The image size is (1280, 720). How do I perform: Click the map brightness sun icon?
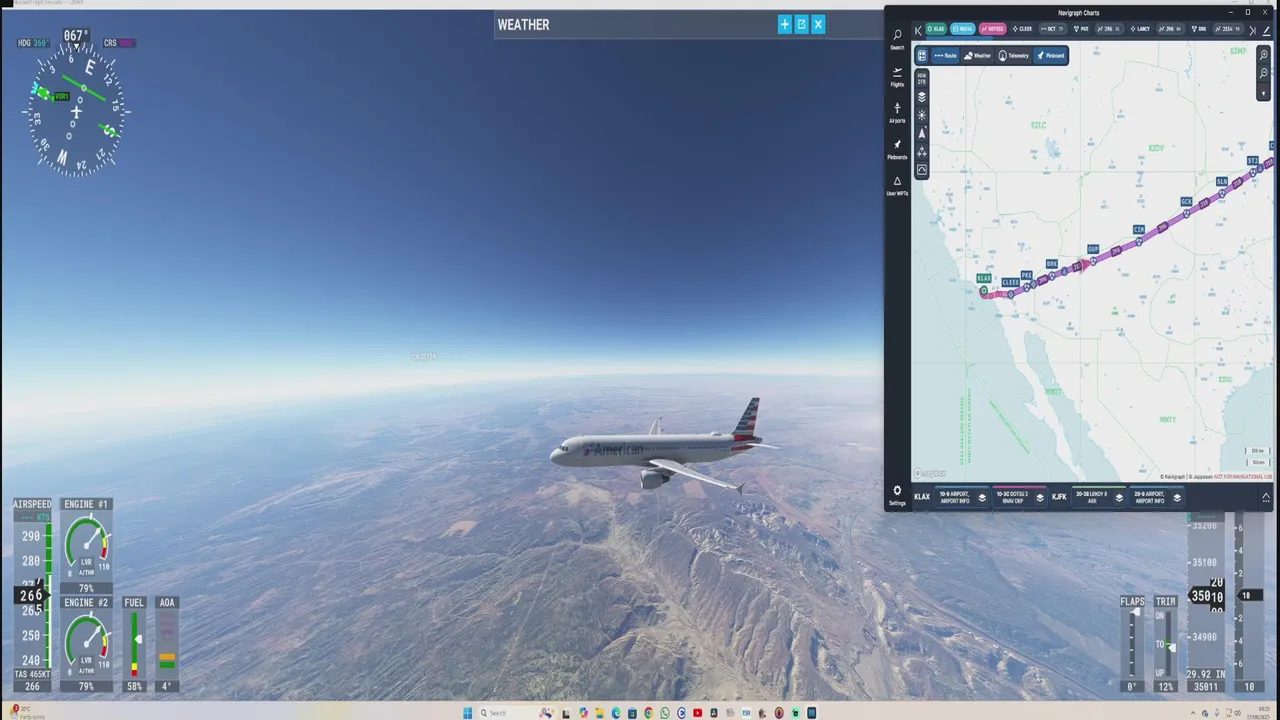pos(922,115)
